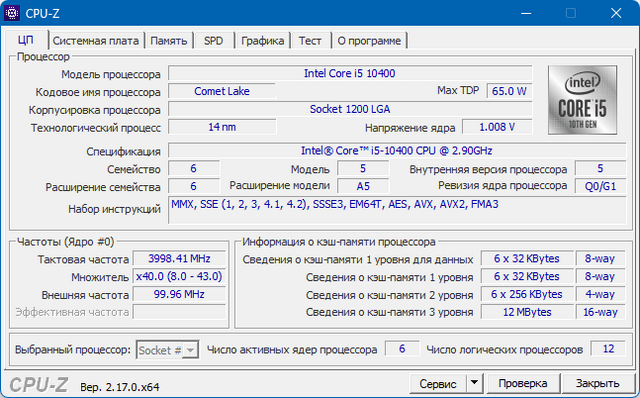Select the 4-way L2 cache associativity
Viewport: 640px width, 398px height.
click(x=600, y=295)
